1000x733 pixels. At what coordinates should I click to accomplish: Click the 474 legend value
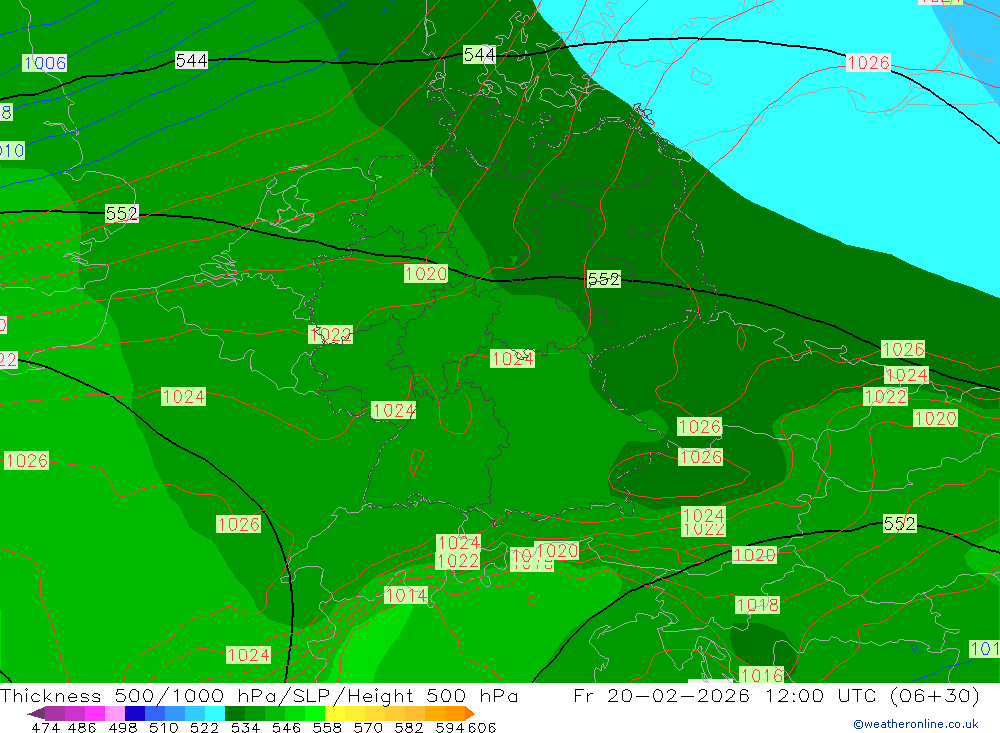click(x=45, y=728)
